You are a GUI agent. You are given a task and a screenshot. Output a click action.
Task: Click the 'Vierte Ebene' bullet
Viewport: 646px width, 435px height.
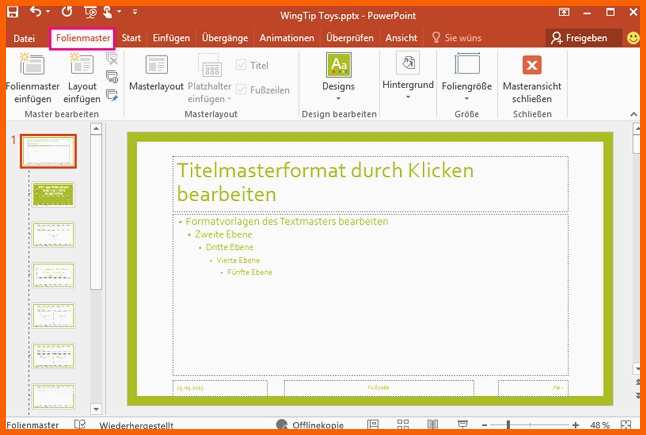[238, 260]
